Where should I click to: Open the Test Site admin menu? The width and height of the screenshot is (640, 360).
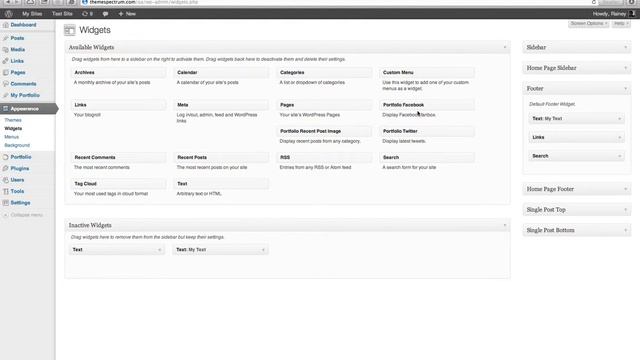click(x=62, y=13)
